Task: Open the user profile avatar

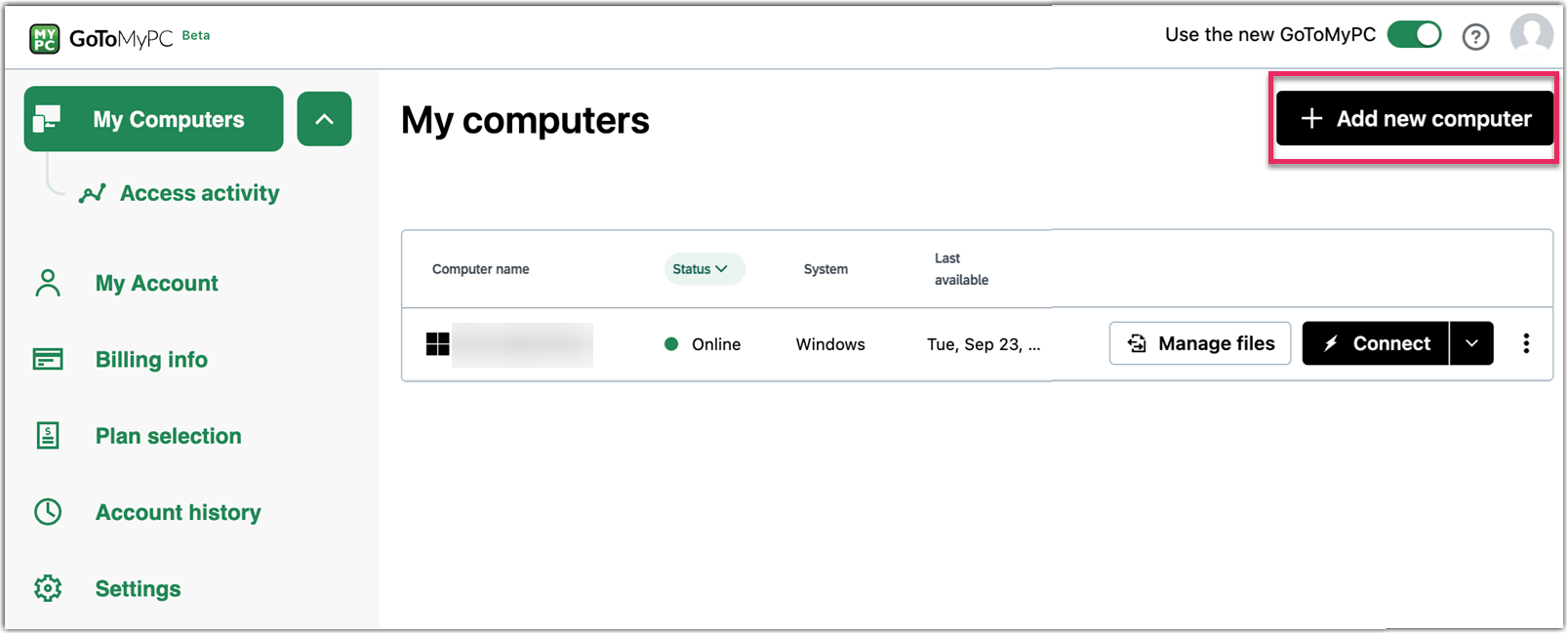Action: (1531, 34)
